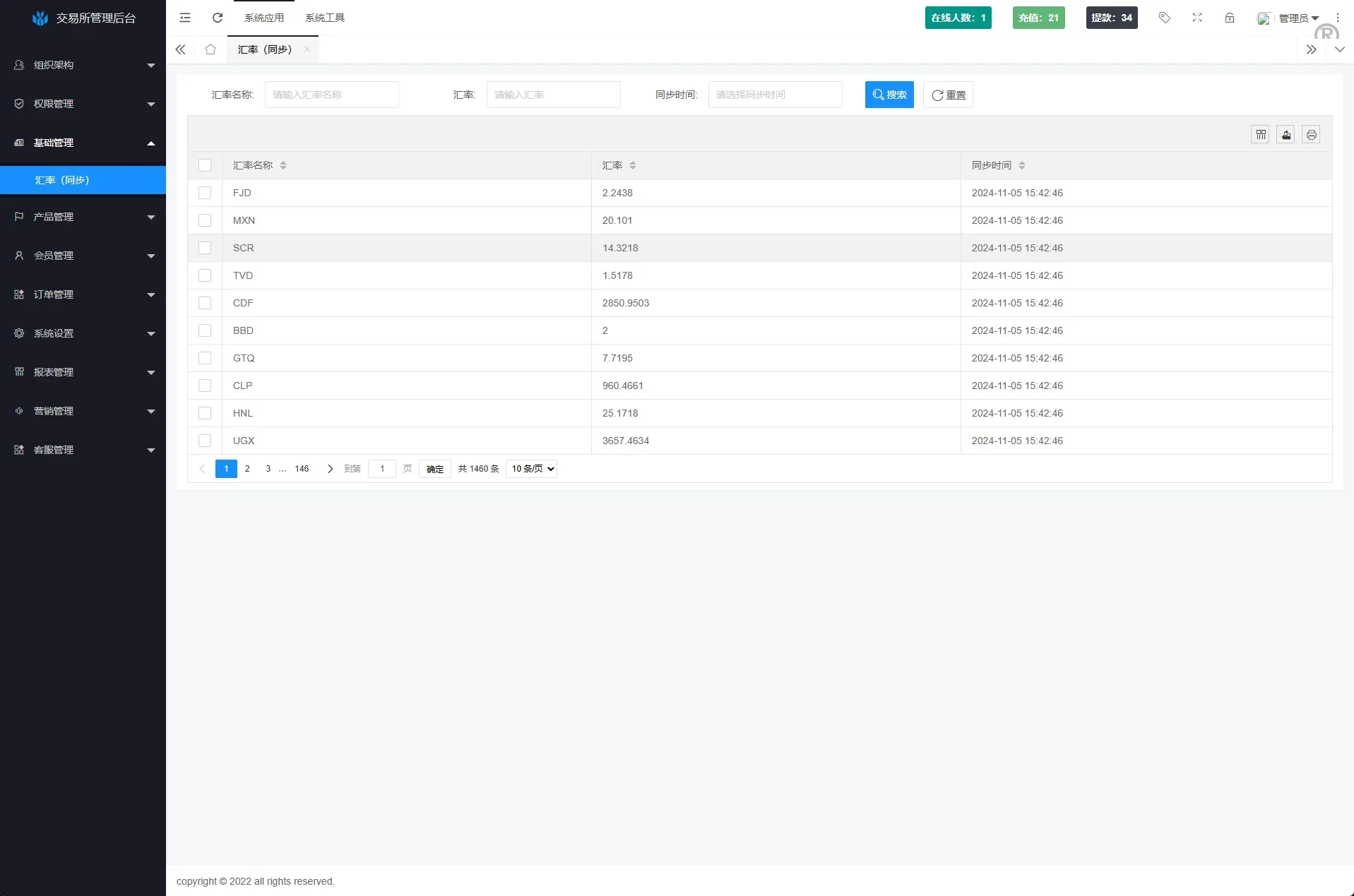1354x896 pixels.
Task: Click the tag icon in the top bar
Action: [x=1164, y=18]
